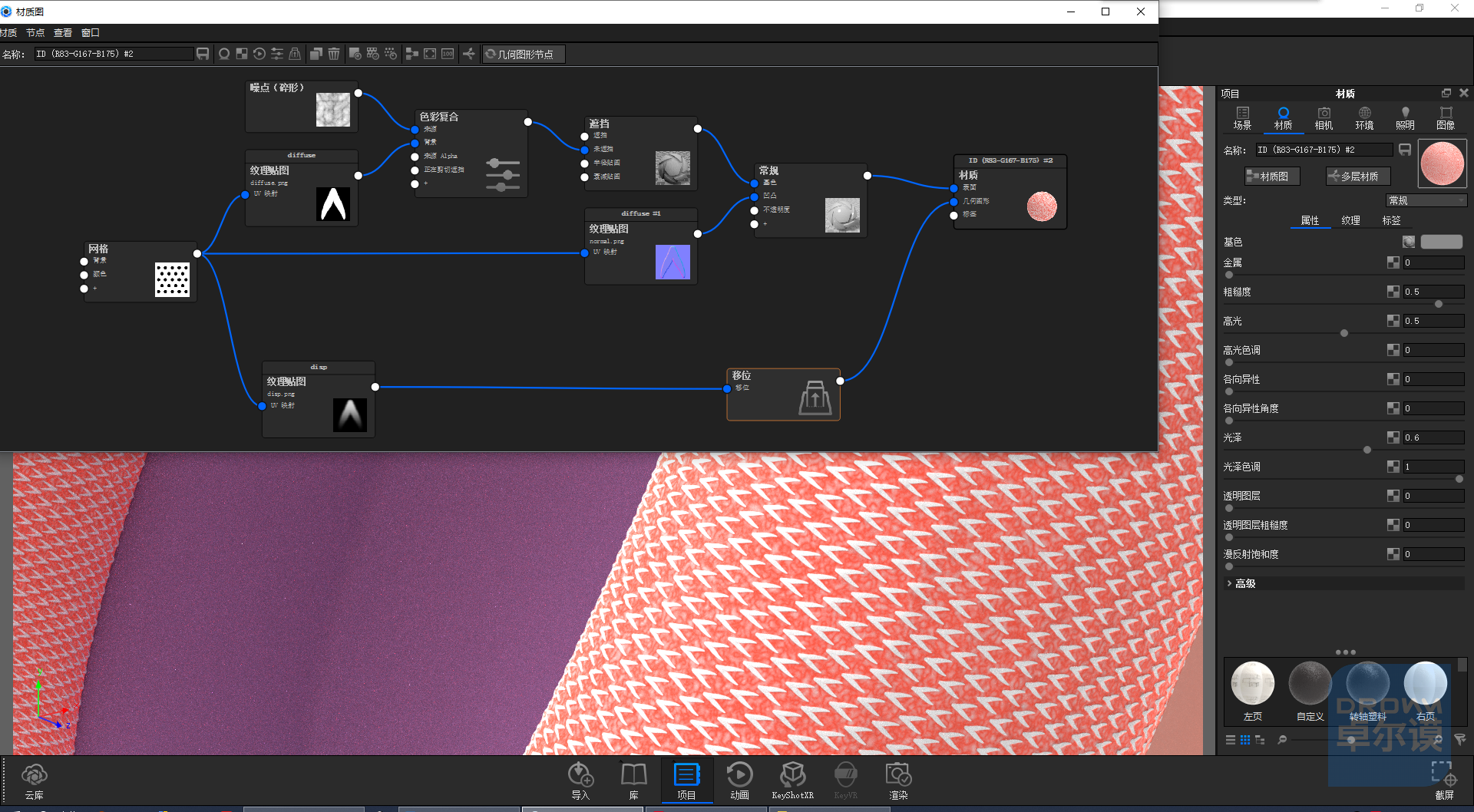The image size is (1474, 812).
Task: Open the 标签 (Labels) sub-tab
Action: coord(1391,220)
